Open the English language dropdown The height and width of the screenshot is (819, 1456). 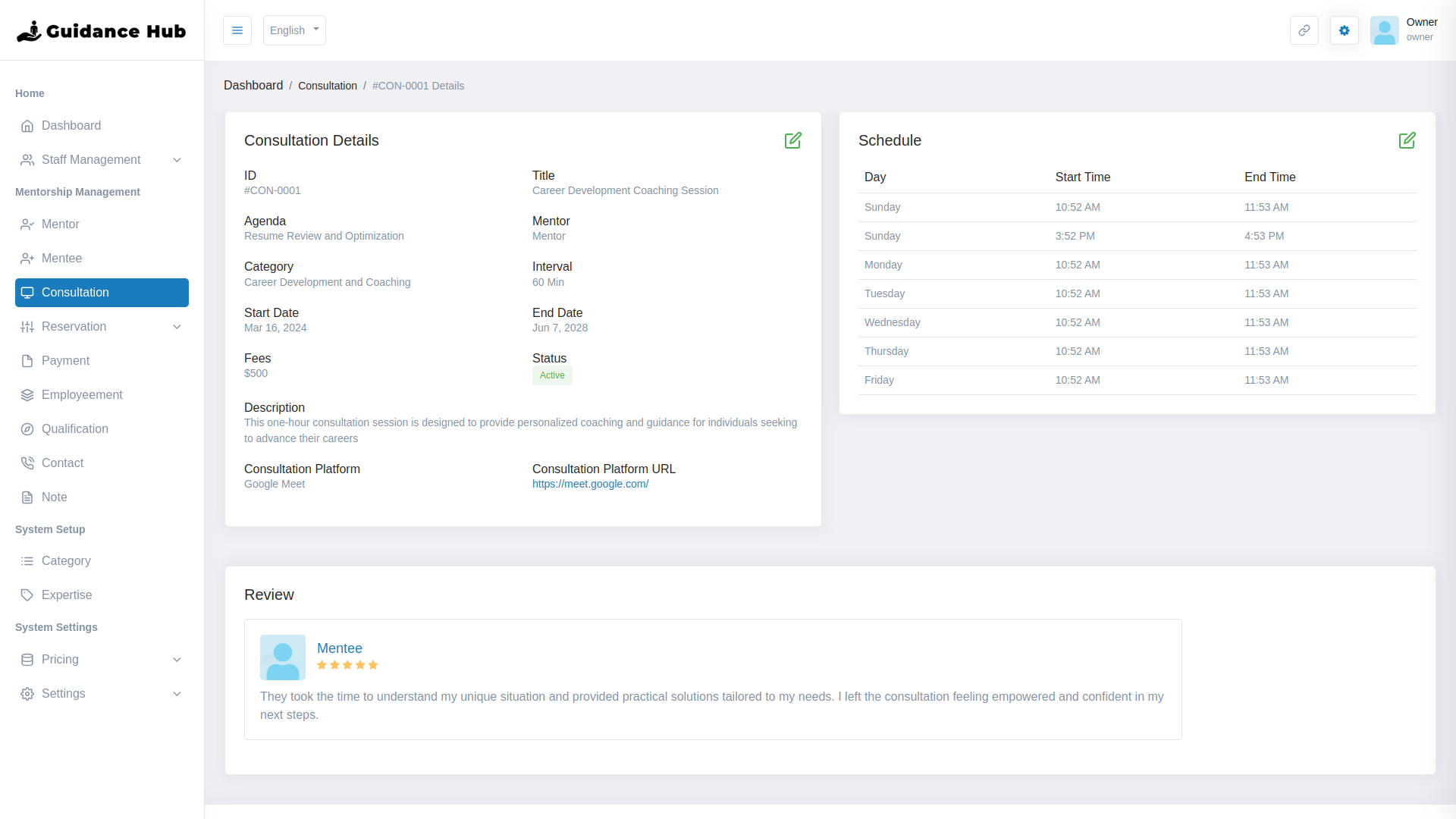pos(294,30)
